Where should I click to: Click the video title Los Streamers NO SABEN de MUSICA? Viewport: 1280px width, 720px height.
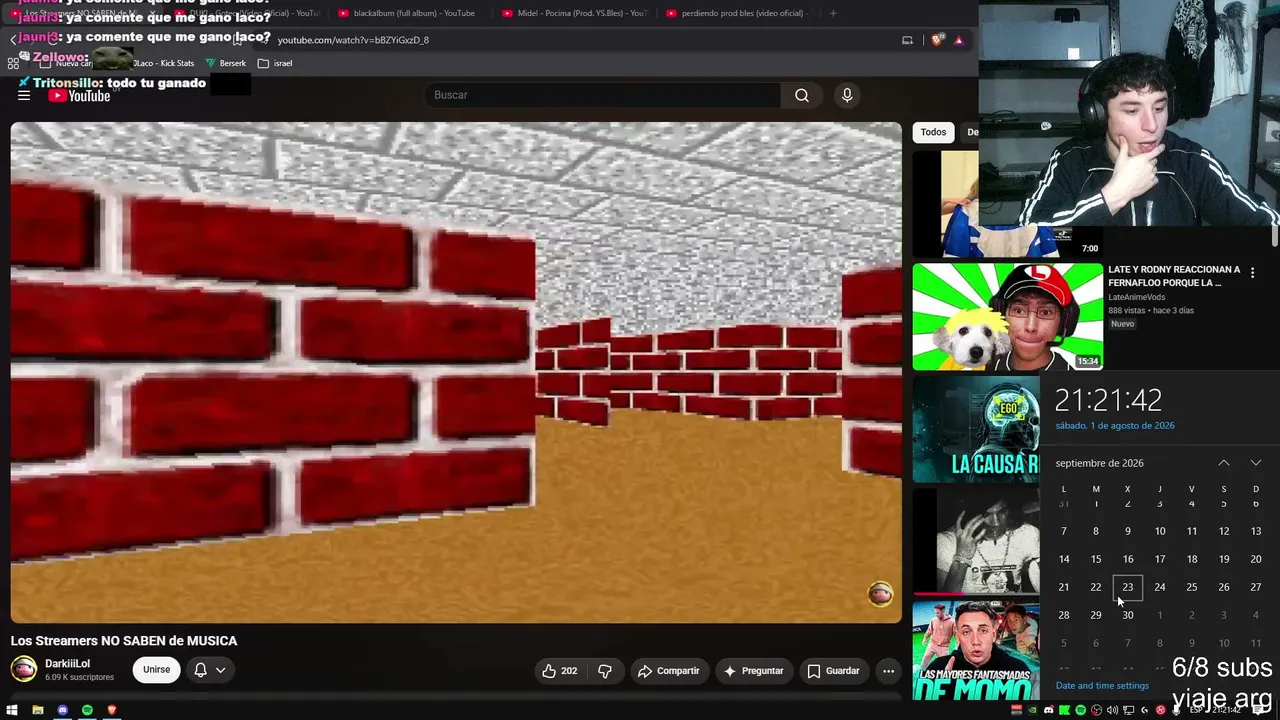(124, 641)
